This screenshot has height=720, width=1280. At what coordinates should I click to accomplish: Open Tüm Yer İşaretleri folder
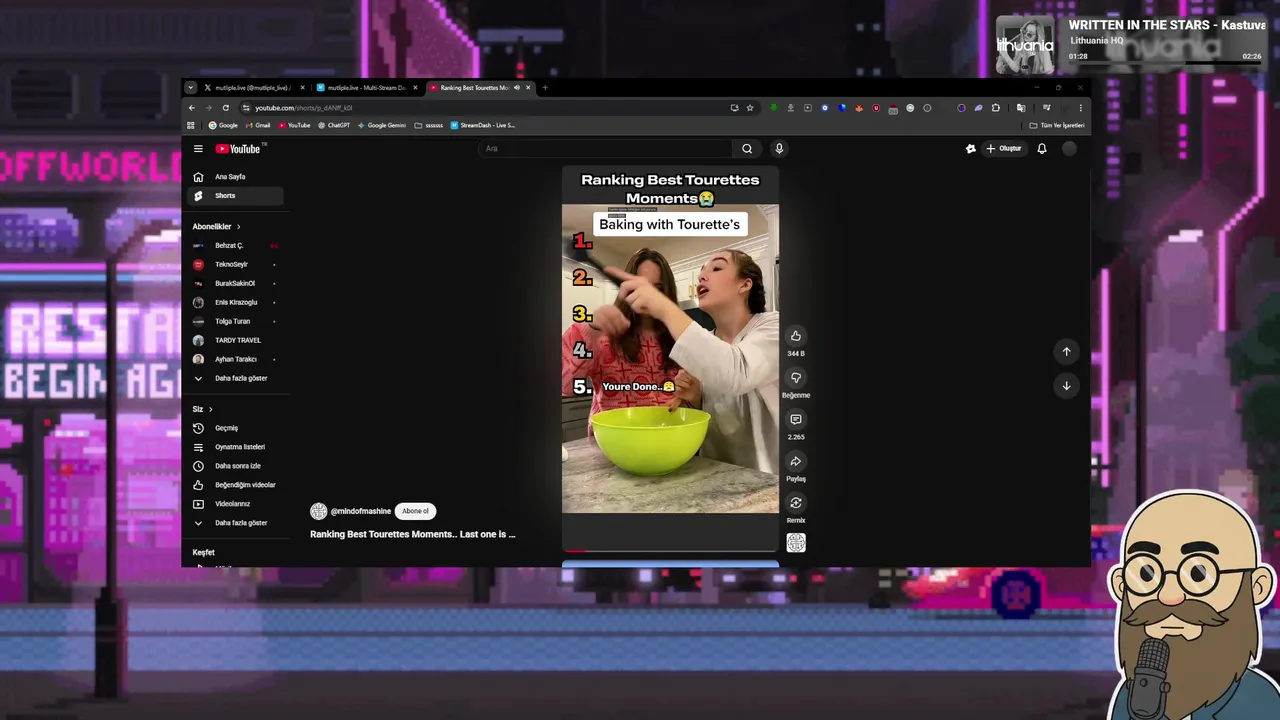coord(1057,126)
